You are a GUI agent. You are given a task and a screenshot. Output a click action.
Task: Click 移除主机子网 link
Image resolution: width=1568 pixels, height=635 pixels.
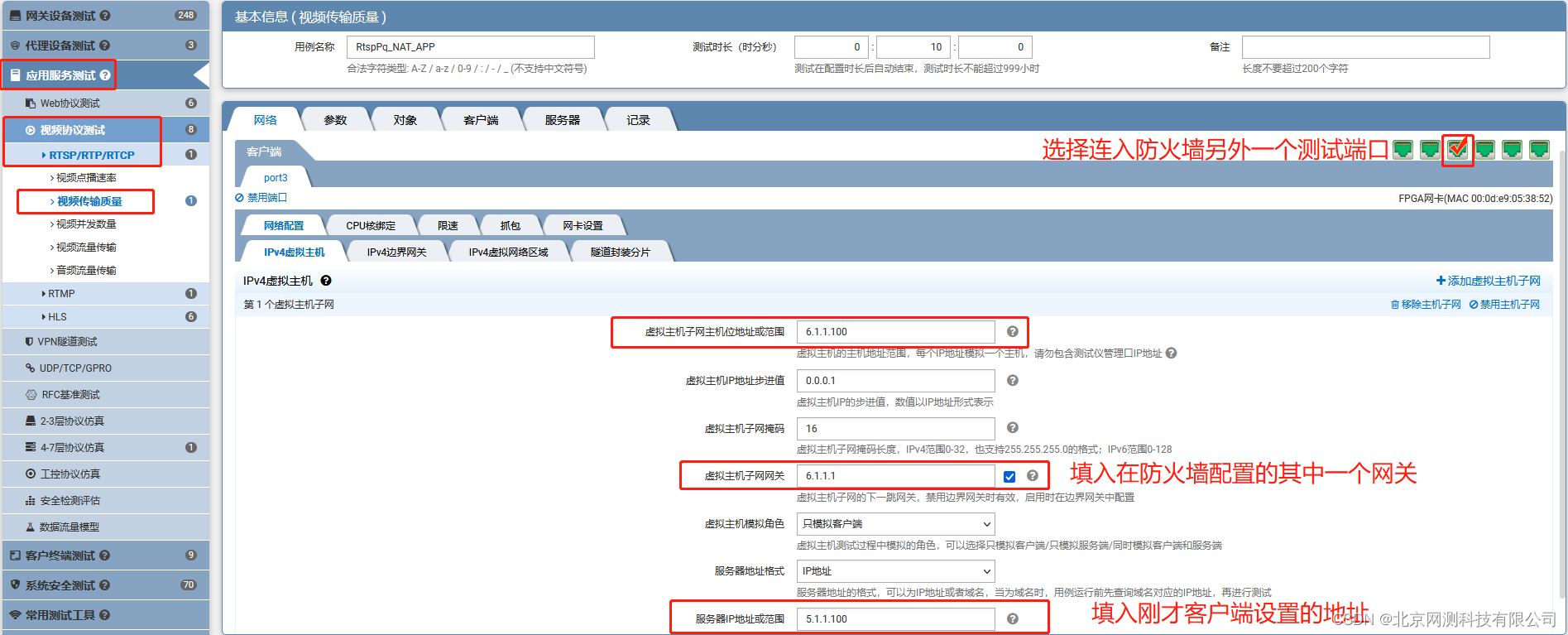[x=1426, y=305]
